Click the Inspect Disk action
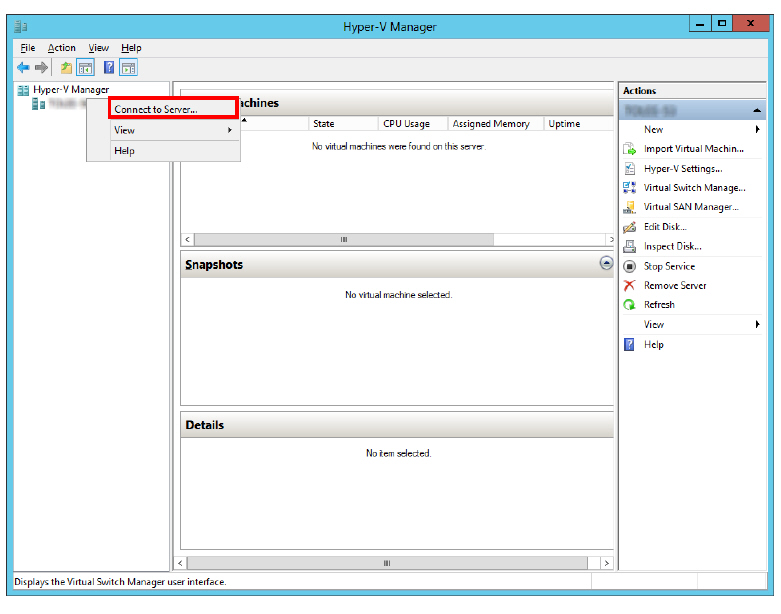781x614 pixels. point(672,246)
